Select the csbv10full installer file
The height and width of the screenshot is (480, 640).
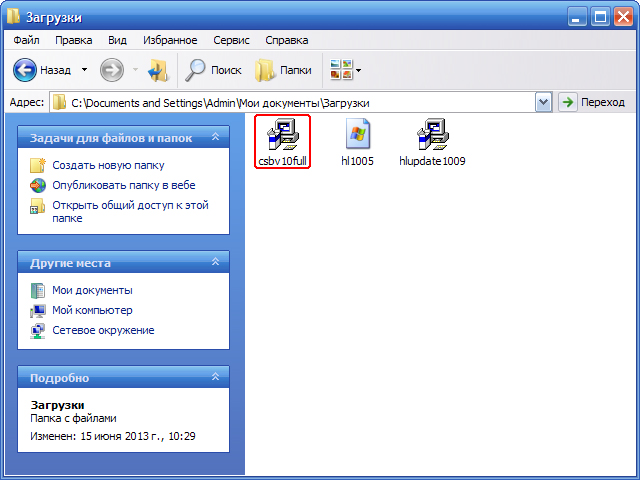(x=282, y=142)
